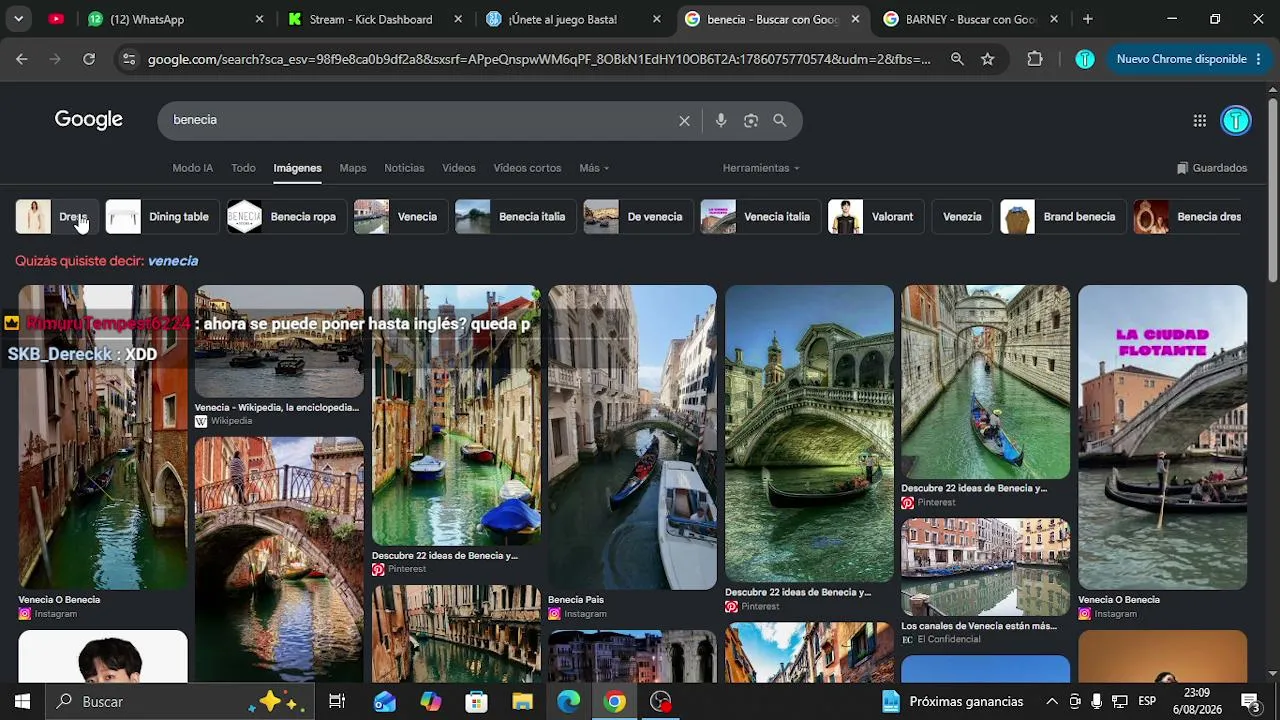Open Microsoft Edge from the taskbar

[569, 701]
